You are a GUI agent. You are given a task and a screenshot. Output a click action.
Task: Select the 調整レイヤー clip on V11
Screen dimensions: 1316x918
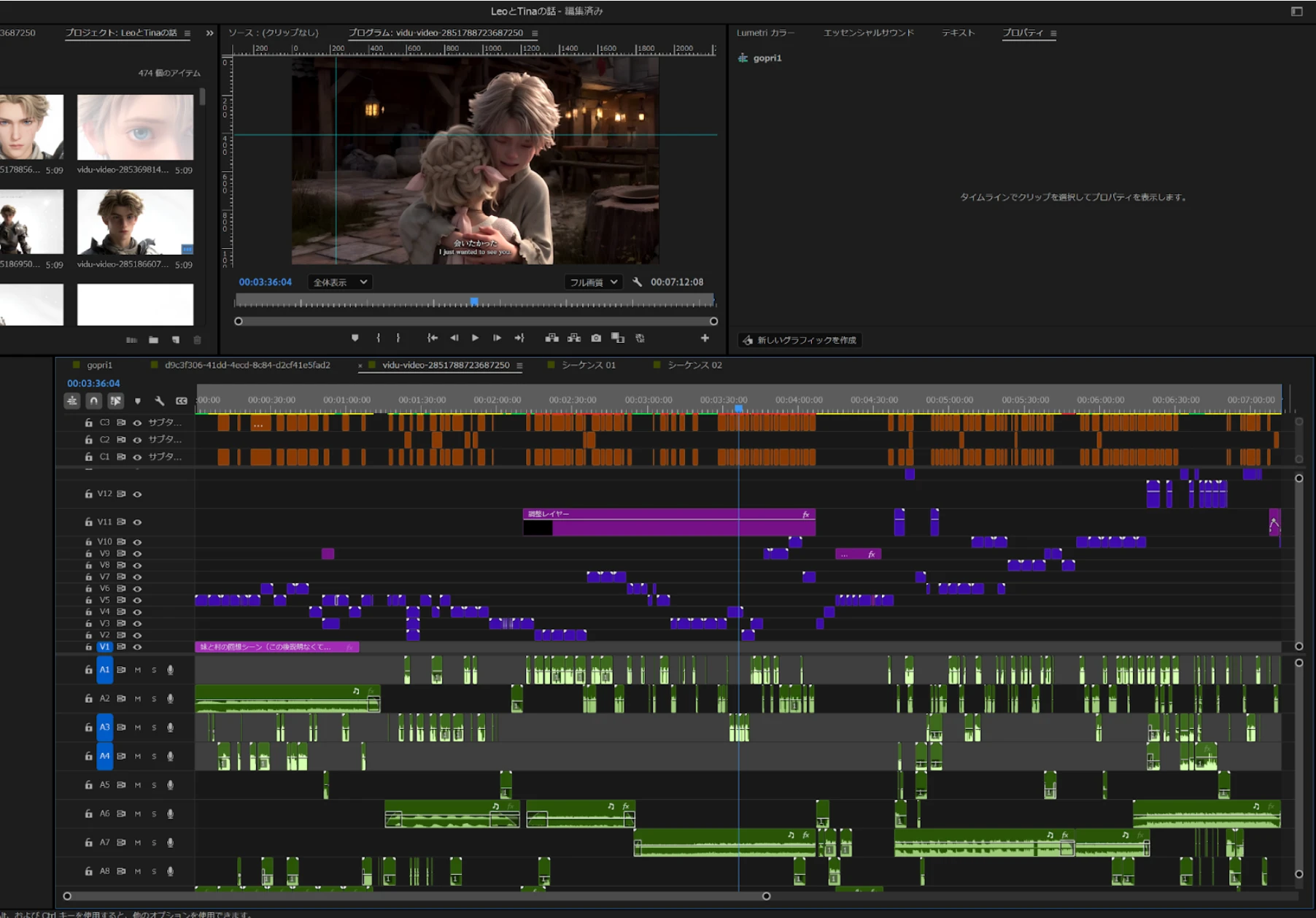point(669,522)
